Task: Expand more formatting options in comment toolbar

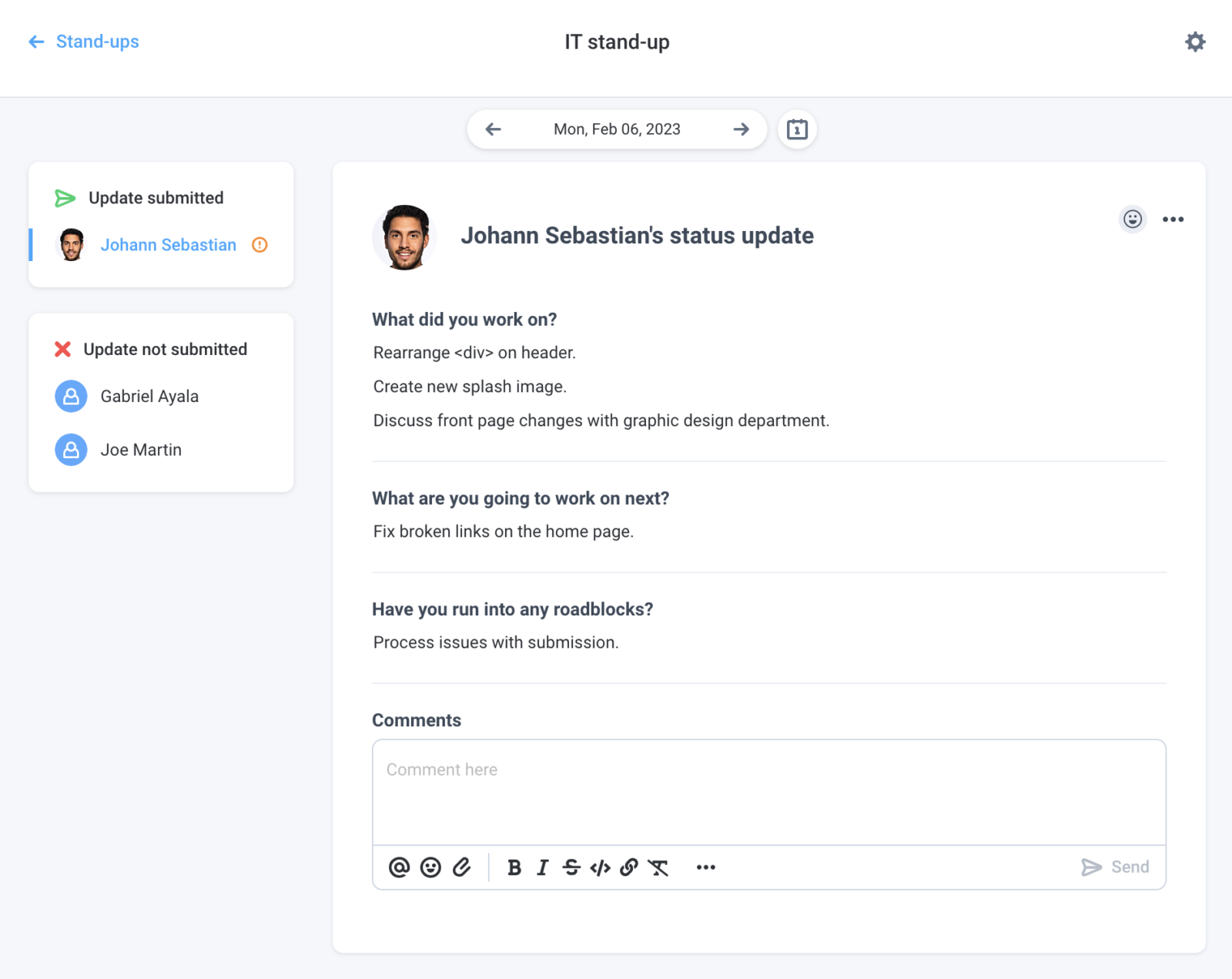Action: [705, 868]
